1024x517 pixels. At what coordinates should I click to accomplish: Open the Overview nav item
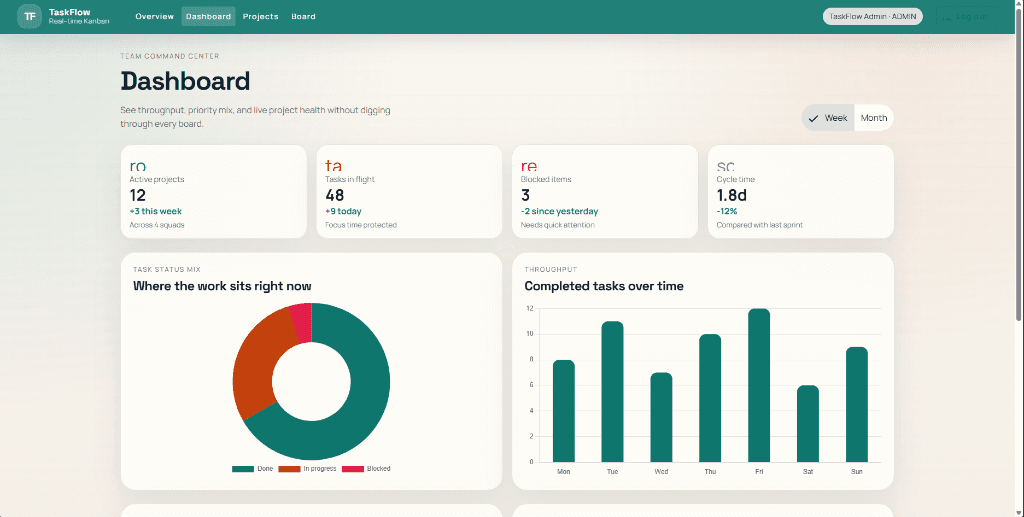coord(154,16)
